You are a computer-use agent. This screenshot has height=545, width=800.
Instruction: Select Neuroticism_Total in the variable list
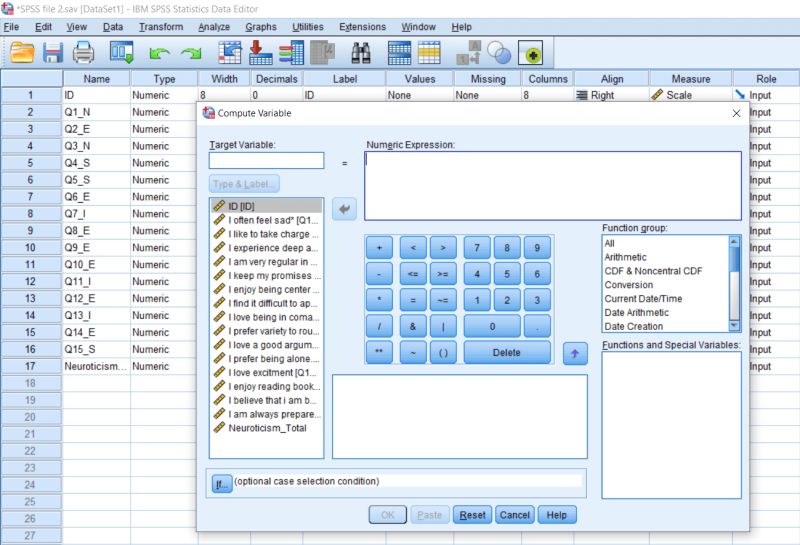[266, 428]
